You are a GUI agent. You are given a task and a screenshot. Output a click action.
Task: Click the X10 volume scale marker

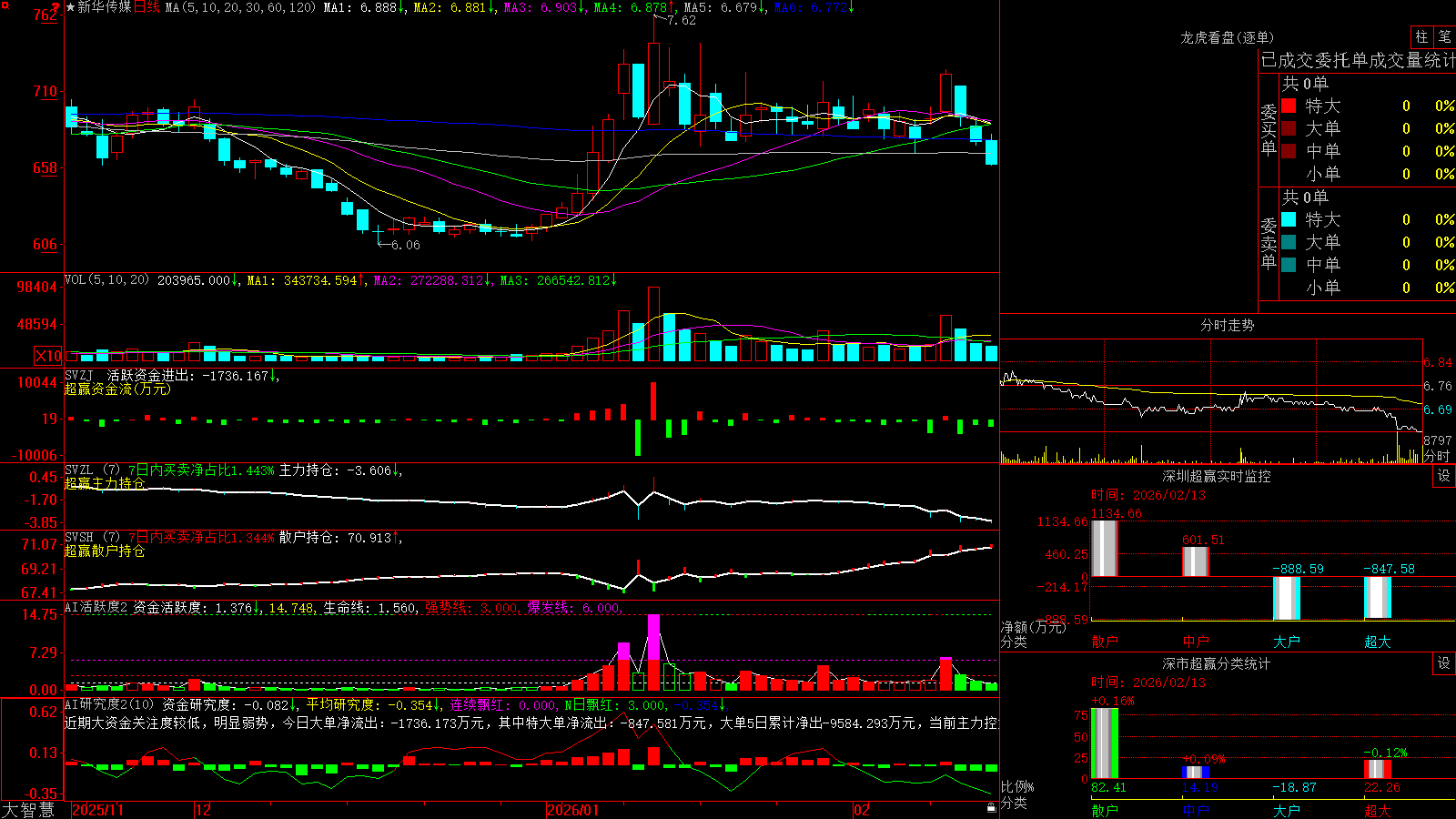[49, 356]
